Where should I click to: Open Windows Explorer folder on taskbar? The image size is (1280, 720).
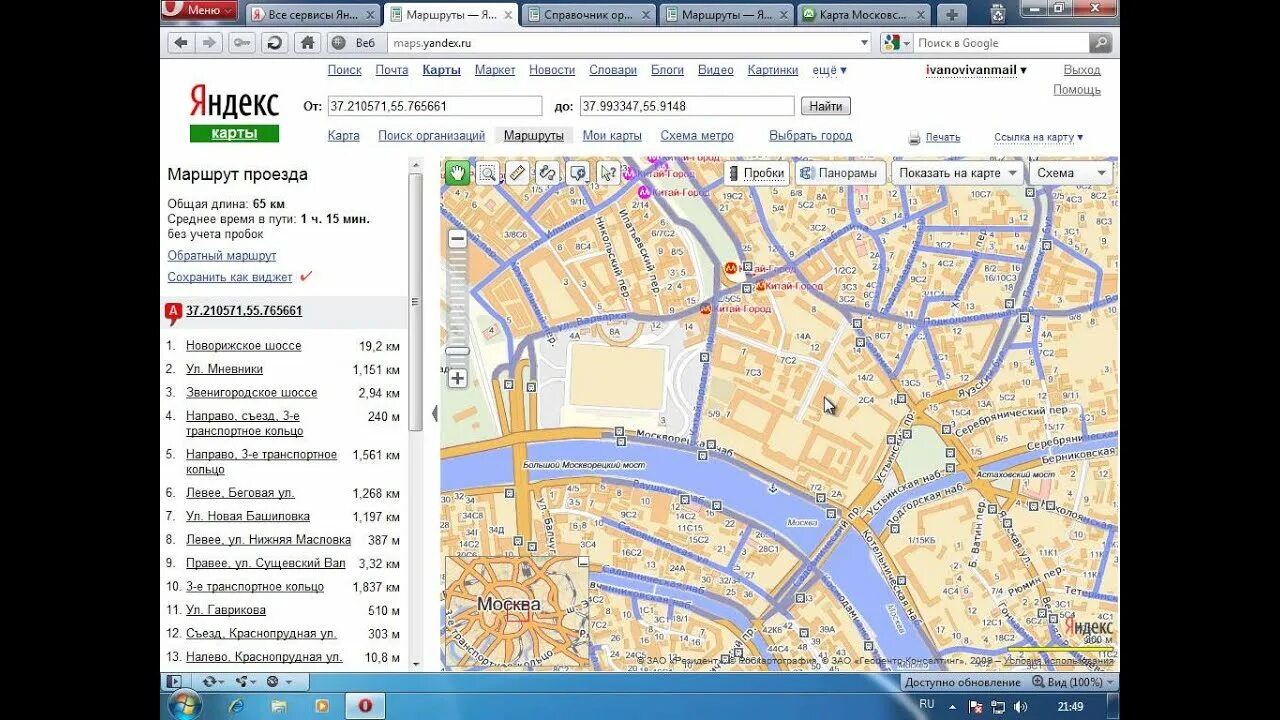click(x=279, y=706)
